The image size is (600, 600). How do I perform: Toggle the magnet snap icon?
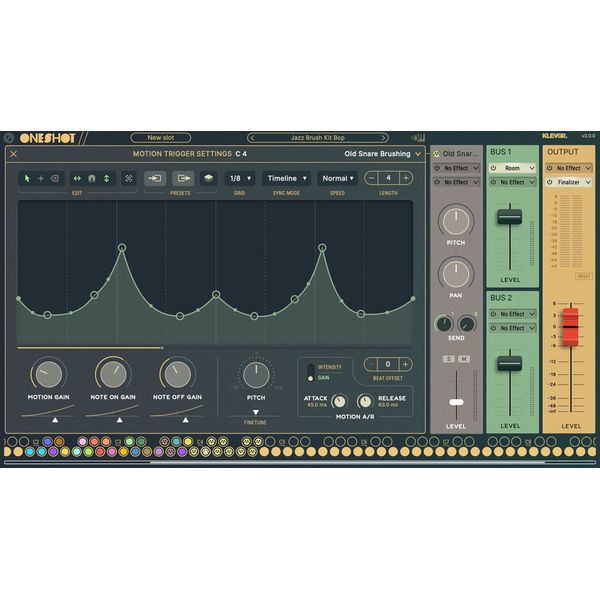[91, 178]
